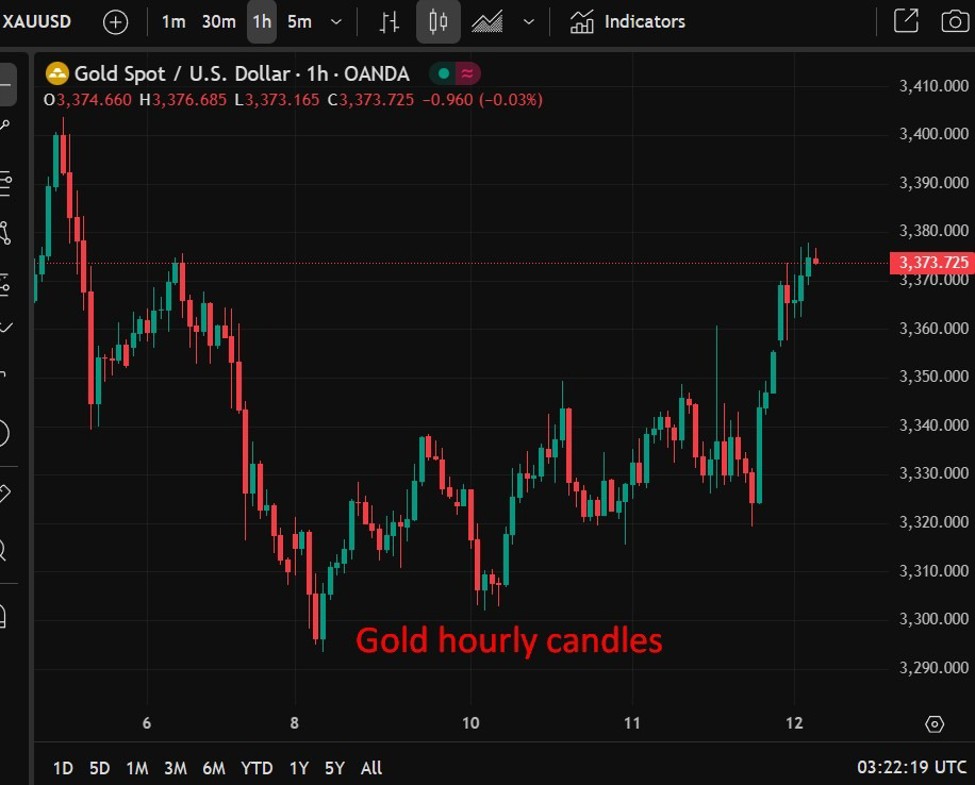The image size is (975, 785).
Task: Open the price scale settings icon
Action: pyautogui.click(x=934, y=724)
